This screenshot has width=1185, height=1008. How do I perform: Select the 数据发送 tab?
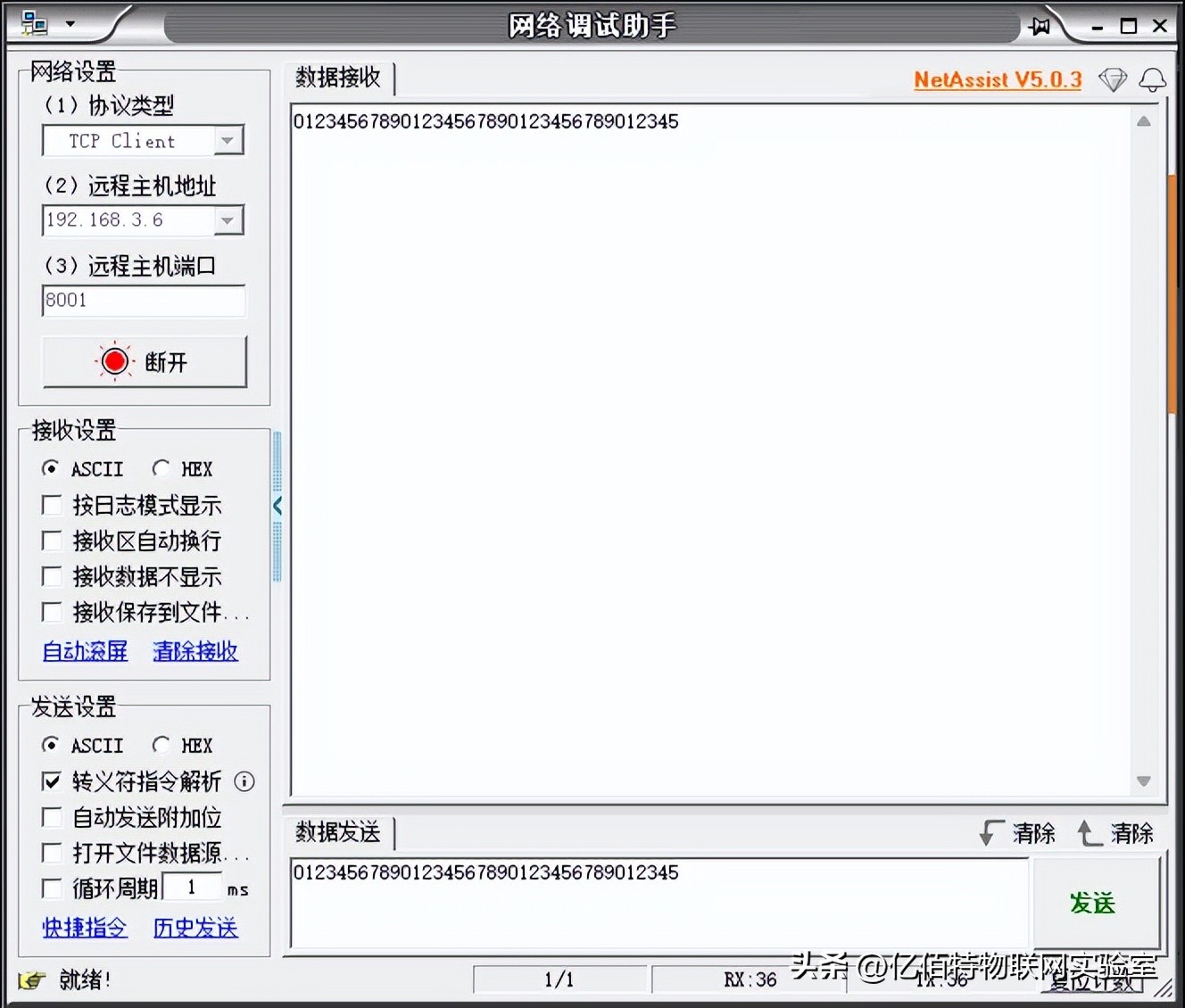[x=337, y=833]
